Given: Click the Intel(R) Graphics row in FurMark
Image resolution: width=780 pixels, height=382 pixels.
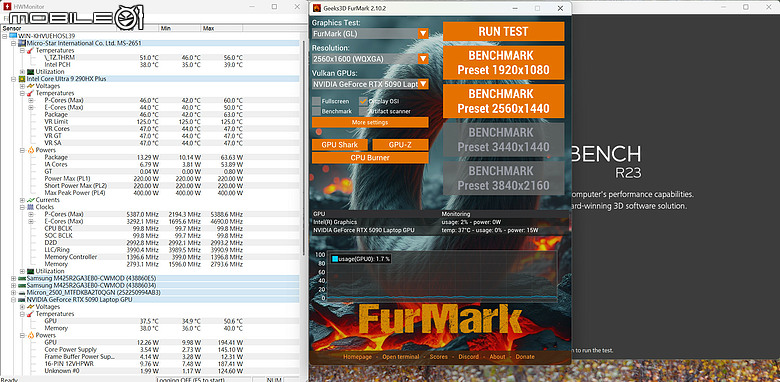Looking at the screenshot, I should 440,222.
